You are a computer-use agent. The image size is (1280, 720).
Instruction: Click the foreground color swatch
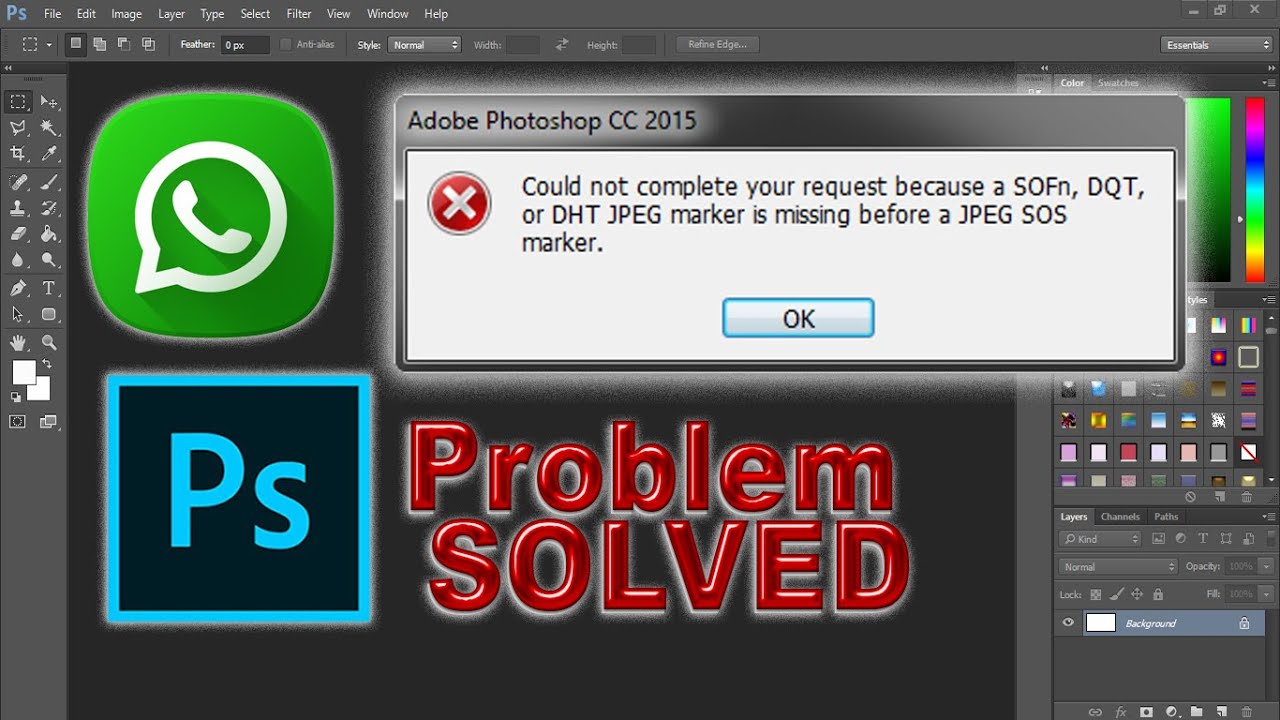(23, 372)
